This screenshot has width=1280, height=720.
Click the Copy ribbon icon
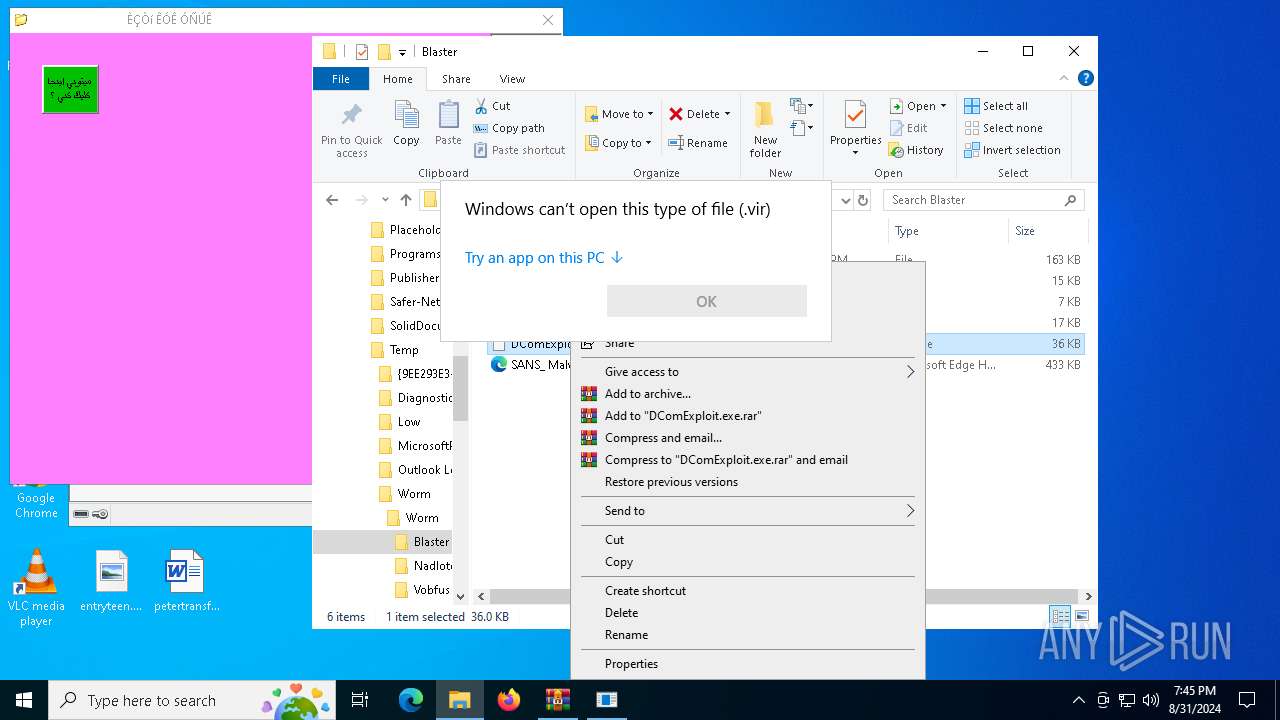point(406,114)
